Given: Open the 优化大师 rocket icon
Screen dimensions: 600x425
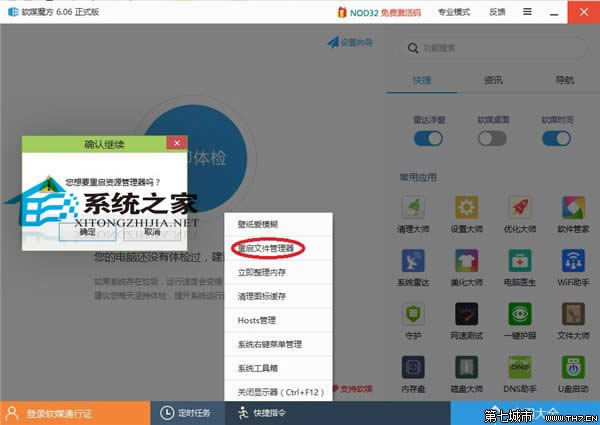Looking at the screenshot, I should click(x=518, y=207).
